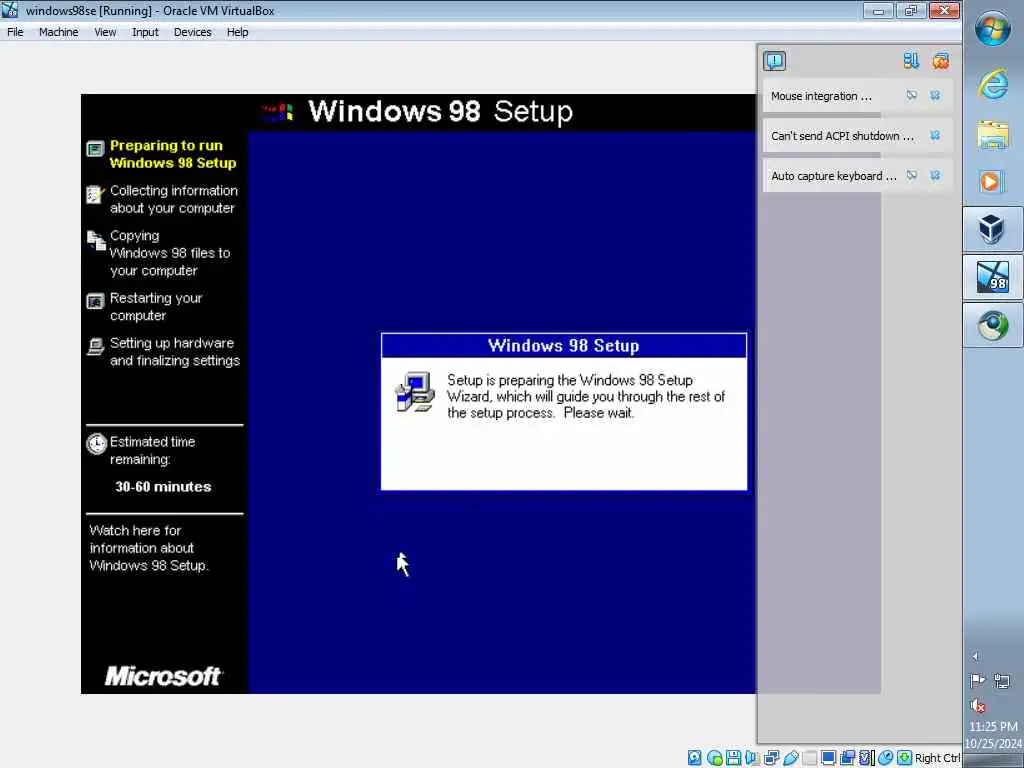
Task: Click the hard disk activity status icon
Action: pyautogui.click(x=695, y=758)
